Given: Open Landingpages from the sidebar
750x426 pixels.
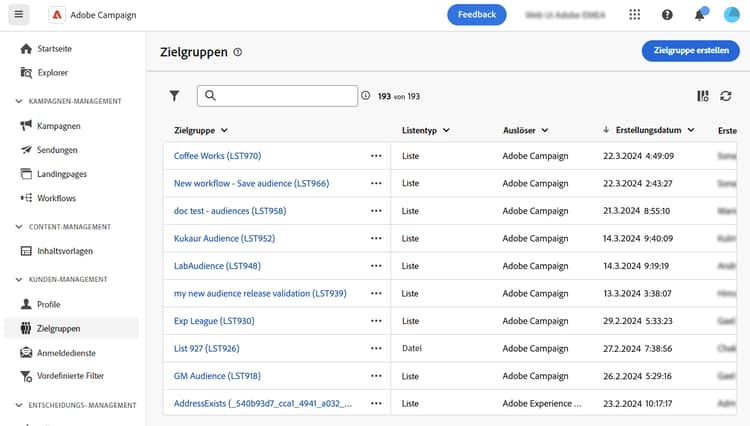Looking at the screenshot, I should point(61,174).
